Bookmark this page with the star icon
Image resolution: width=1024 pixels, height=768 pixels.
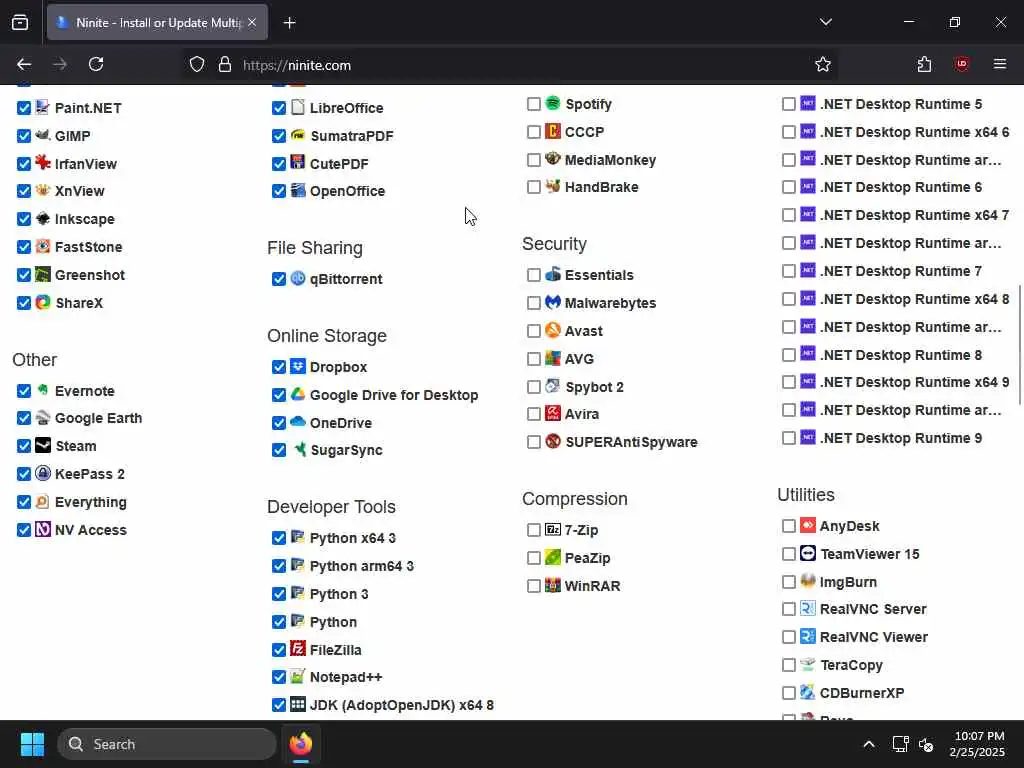click(x=823, y=64)
